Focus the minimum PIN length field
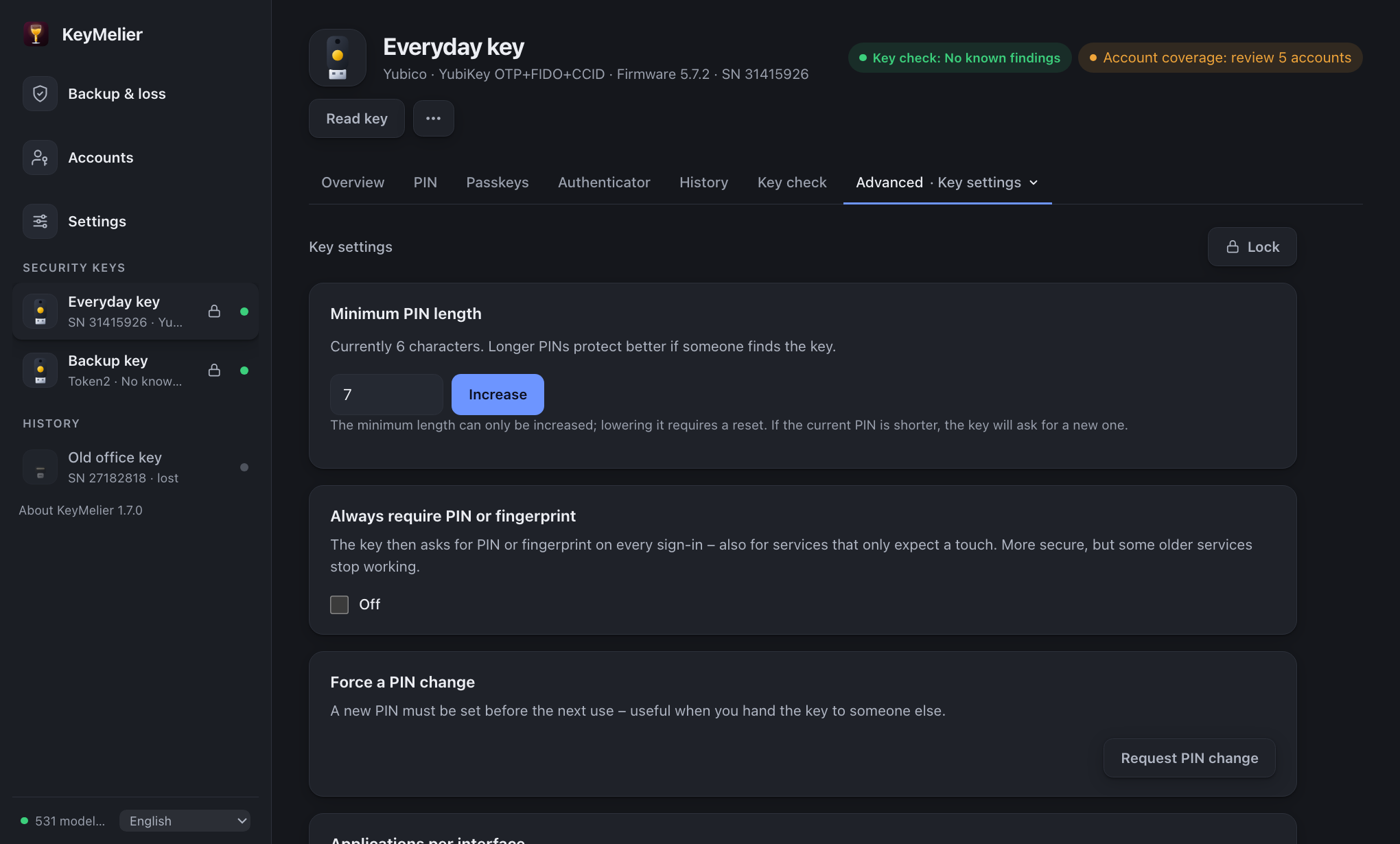Viewport: 1400px width, 844px height. [386, 395]
